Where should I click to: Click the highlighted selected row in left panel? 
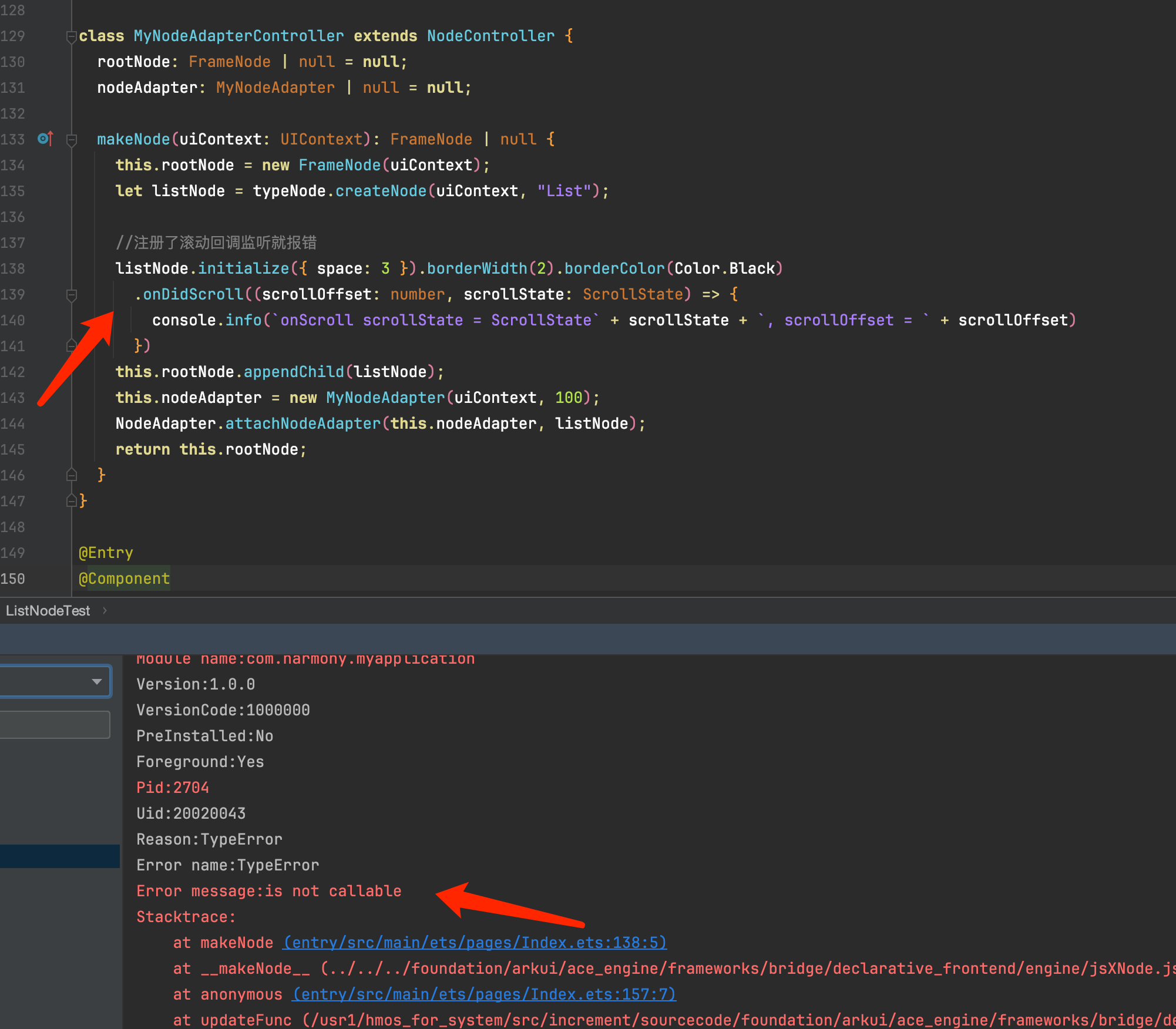59,856
